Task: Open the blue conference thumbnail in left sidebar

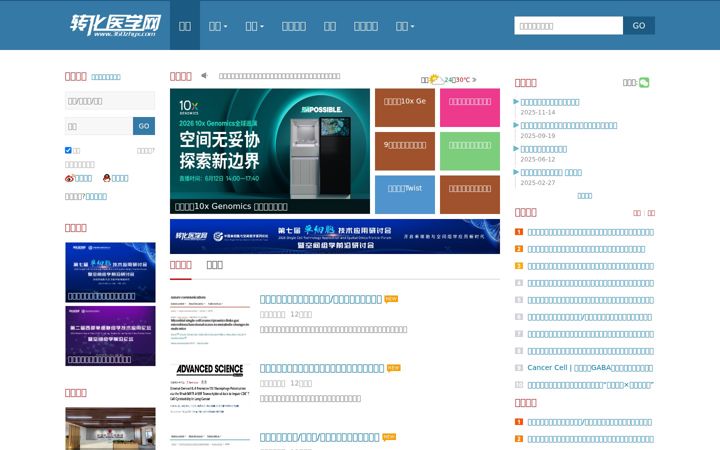Action: click(x=110, y=272)
